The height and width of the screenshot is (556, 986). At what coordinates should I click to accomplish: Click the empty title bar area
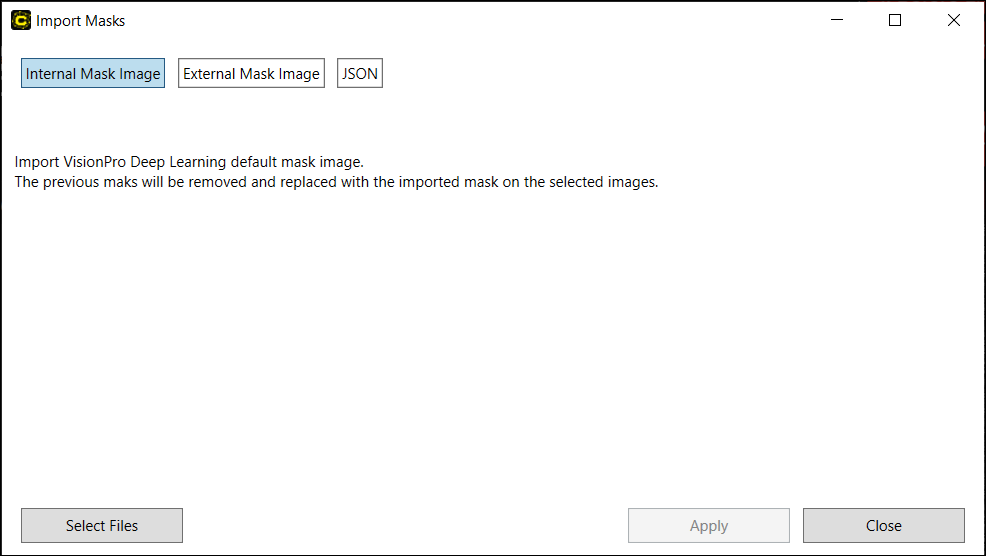point(450,20)
